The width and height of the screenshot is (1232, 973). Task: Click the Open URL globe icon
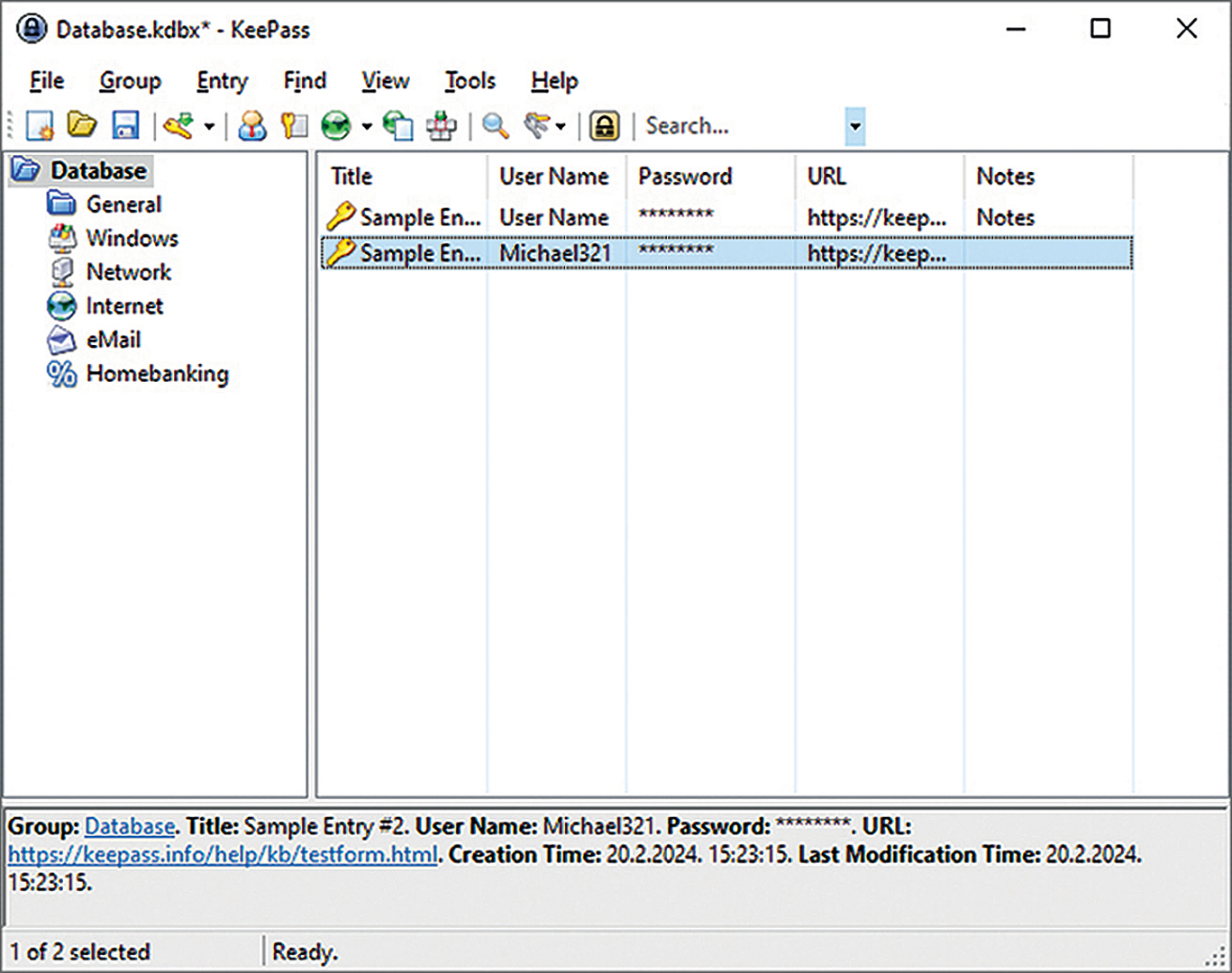(x=336, y=125)
